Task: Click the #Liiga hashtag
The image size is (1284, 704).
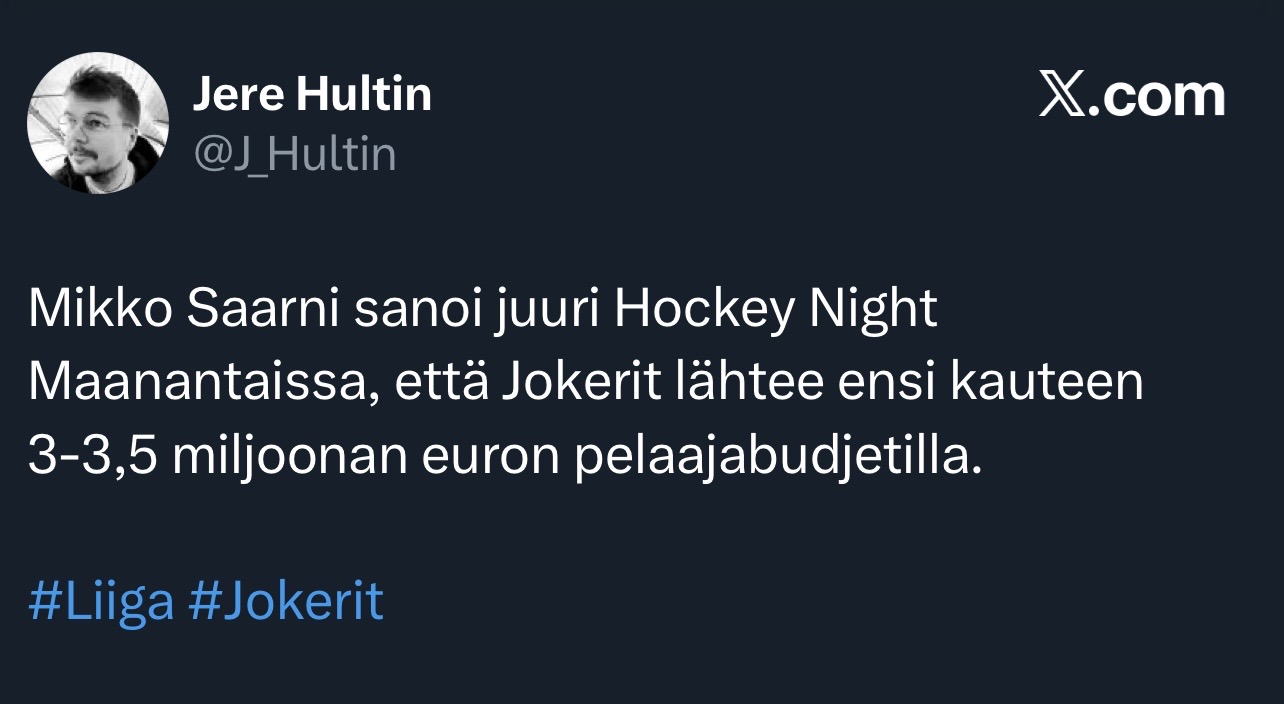Action: [x=101, y=601]
